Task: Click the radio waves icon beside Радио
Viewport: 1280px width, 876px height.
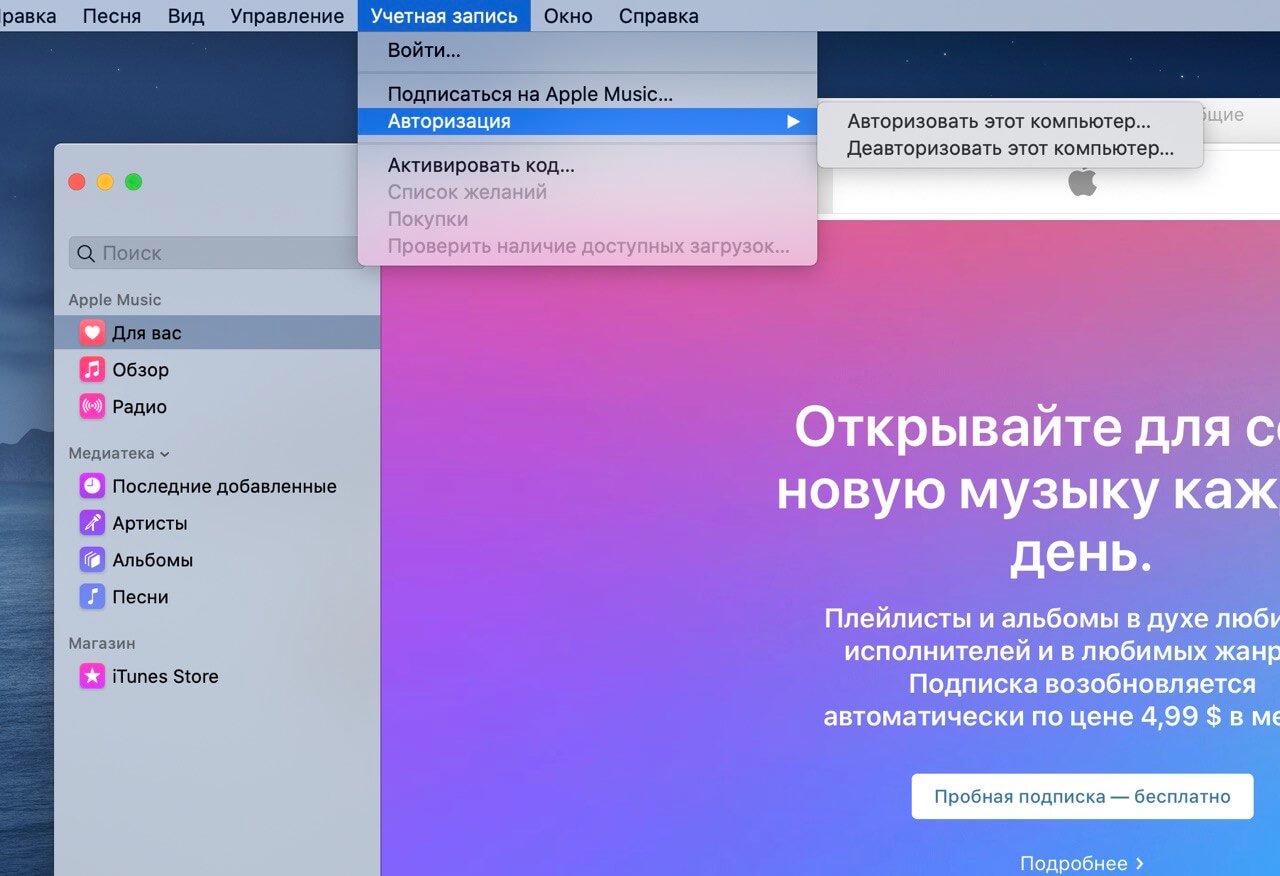Action: (92, 407)
